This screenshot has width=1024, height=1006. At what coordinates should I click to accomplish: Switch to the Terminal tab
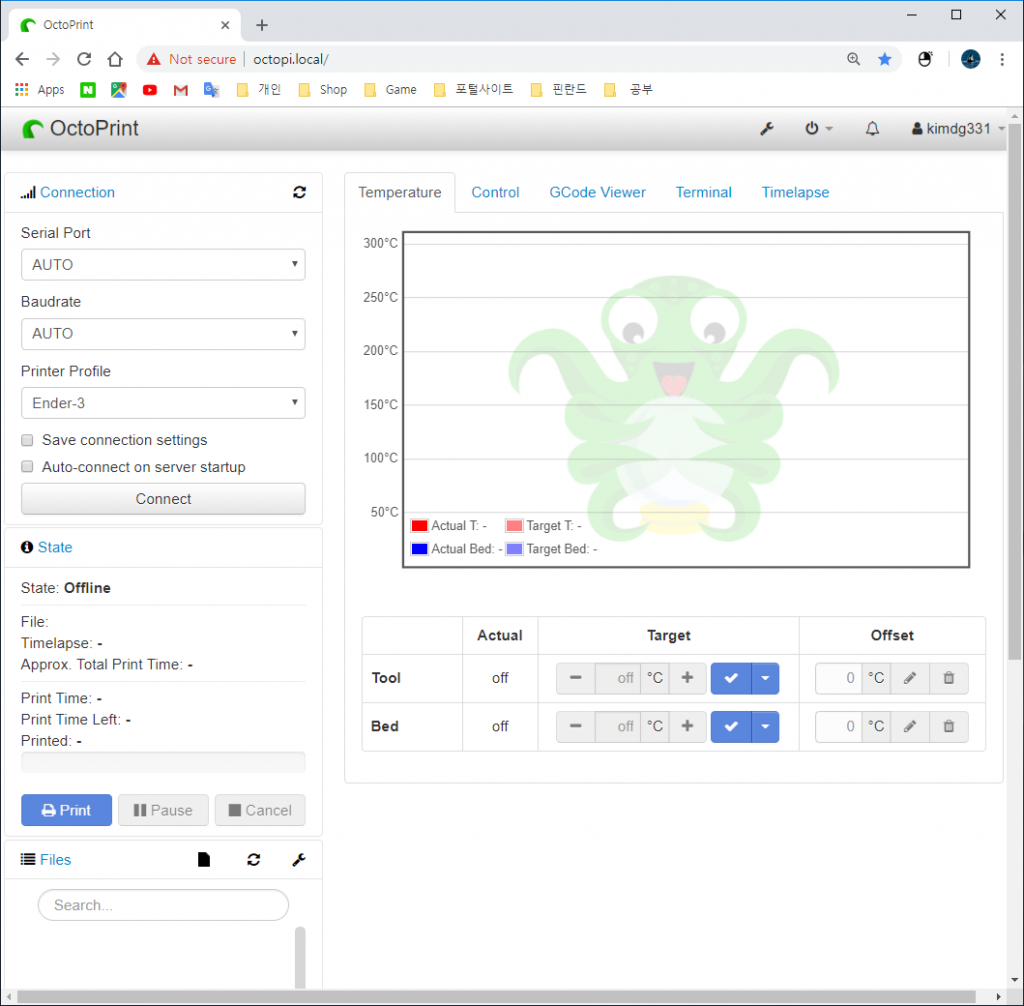click(703, 192)
